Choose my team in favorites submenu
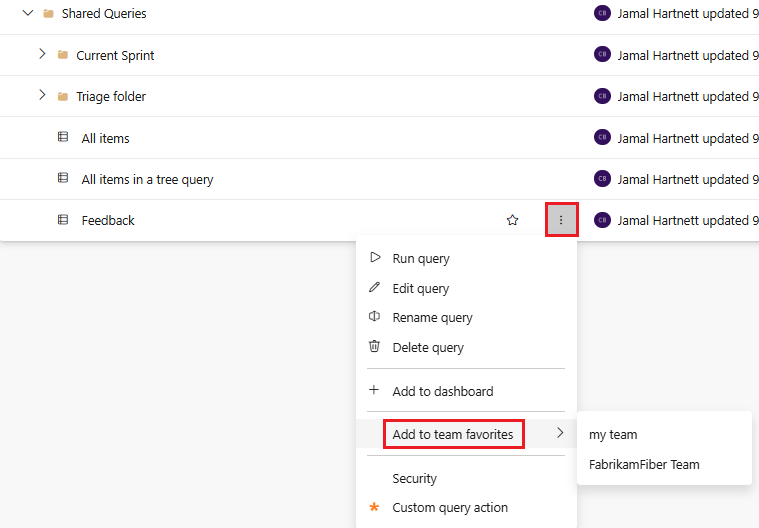This screenshot has width=759, height=528. 613,435
